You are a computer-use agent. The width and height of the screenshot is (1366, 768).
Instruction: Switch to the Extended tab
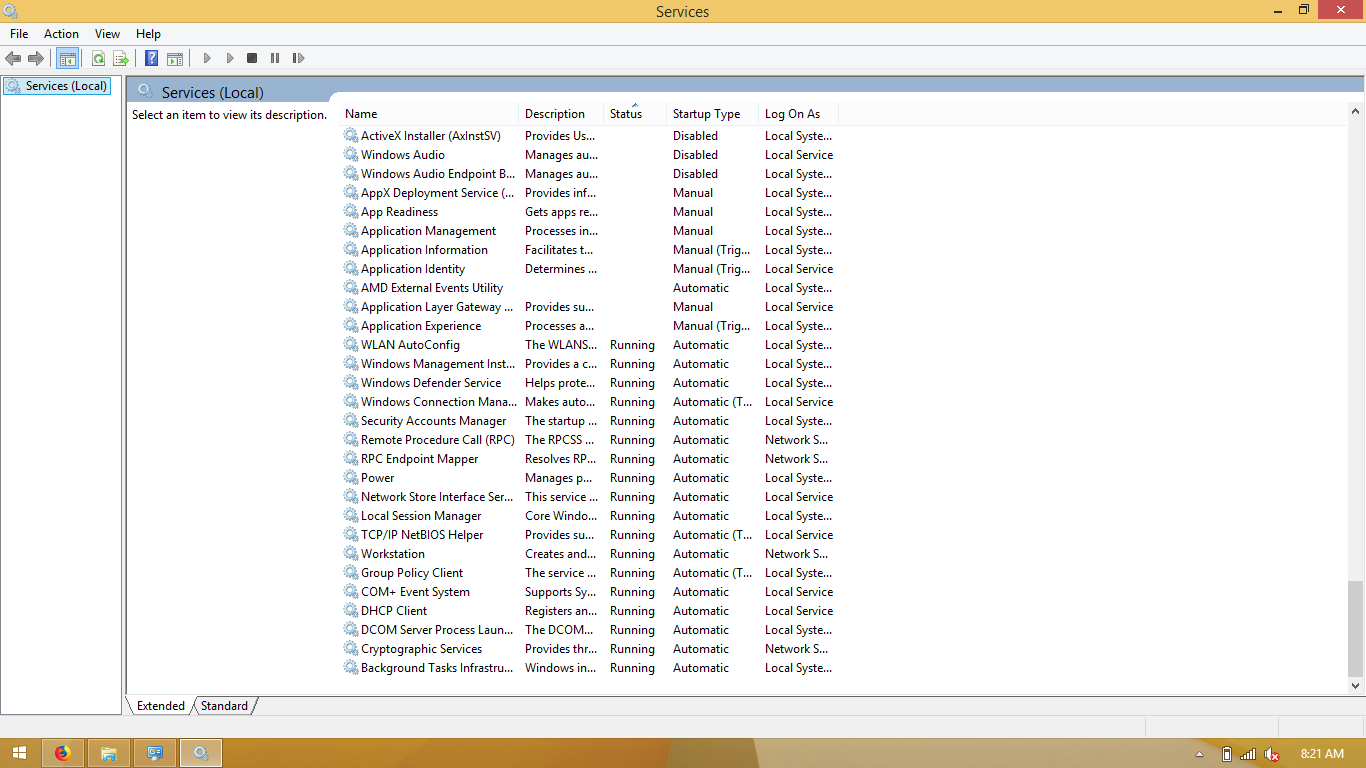pos(161,706)
